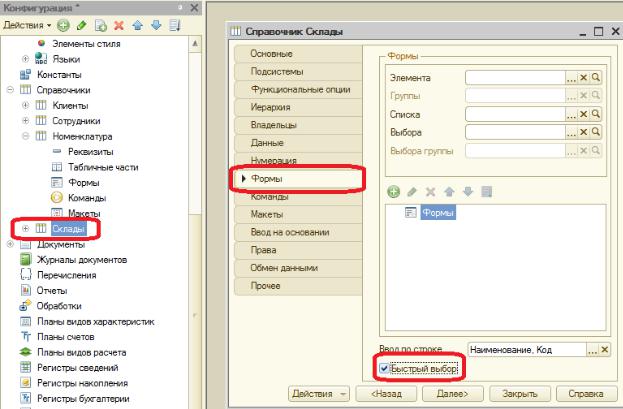Expand the Документы tree node
This screenshot has width=623, height=409.
[x=10, y=244]
